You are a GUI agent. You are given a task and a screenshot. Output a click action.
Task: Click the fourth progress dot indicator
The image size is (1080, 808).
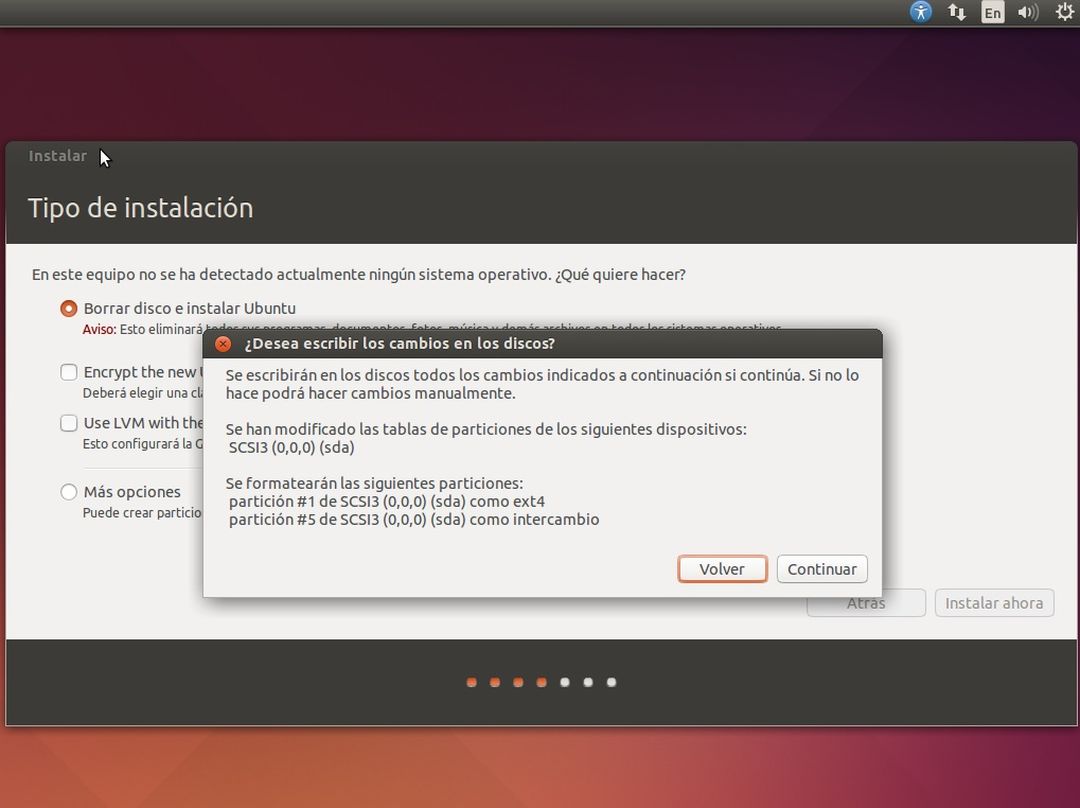pos(541,682)
